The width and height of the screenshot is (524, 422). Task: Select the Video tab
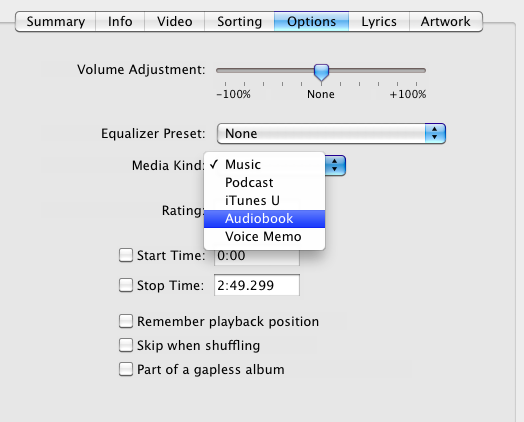point(174,22)
